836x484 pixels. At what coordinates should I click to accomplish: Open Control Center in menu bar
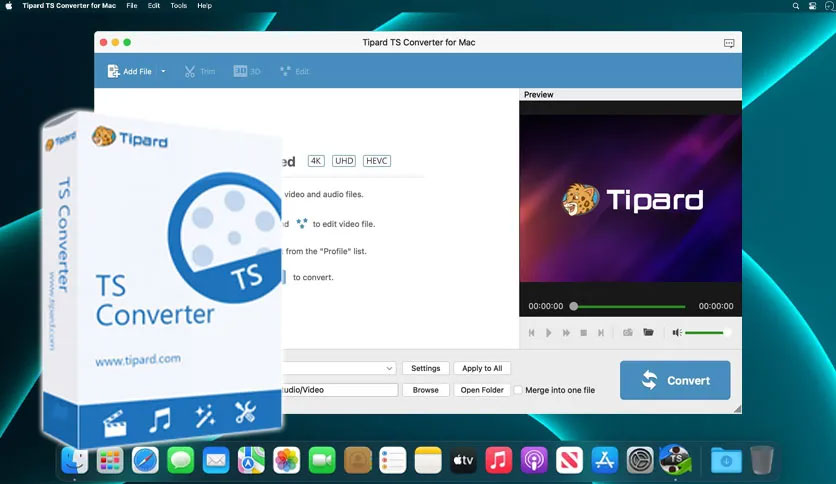(812, 6)
